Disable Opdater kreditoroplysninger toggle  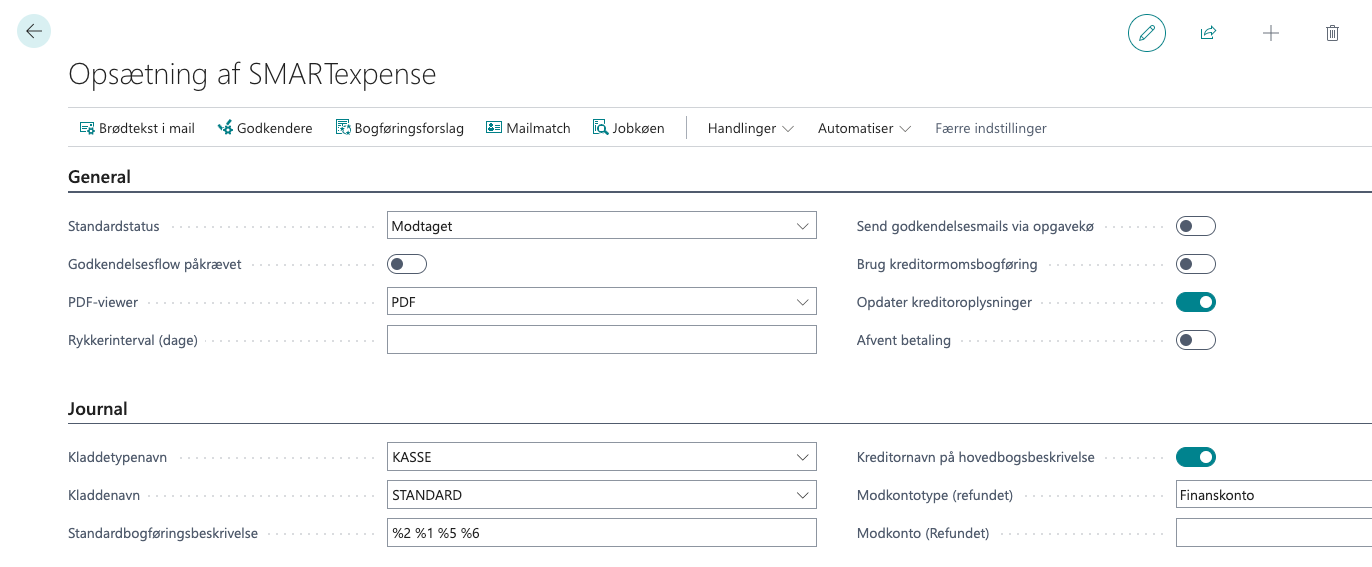(x=1195, y=302)
